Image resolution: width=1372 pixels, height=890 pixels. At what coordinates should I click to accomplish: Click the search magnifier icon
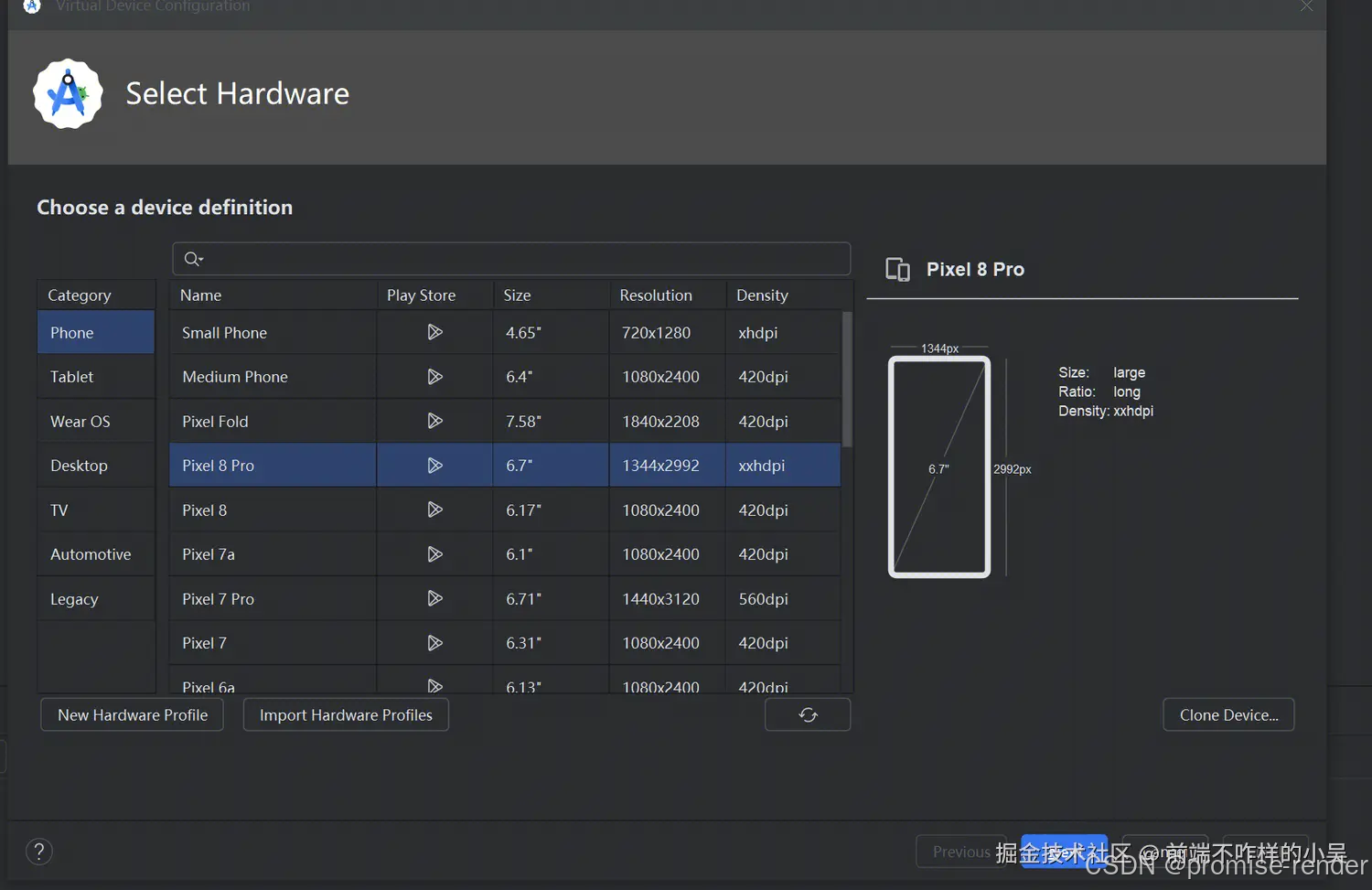pos(193,259)
